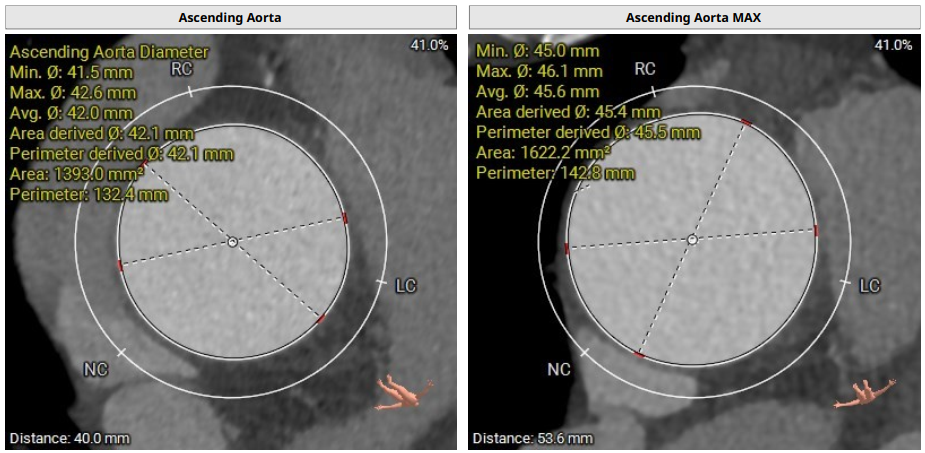Image resolution: width=925 pixels, height=453 pixels.
Task: Grab the top red handle on right contour
Action: [745, 122]
